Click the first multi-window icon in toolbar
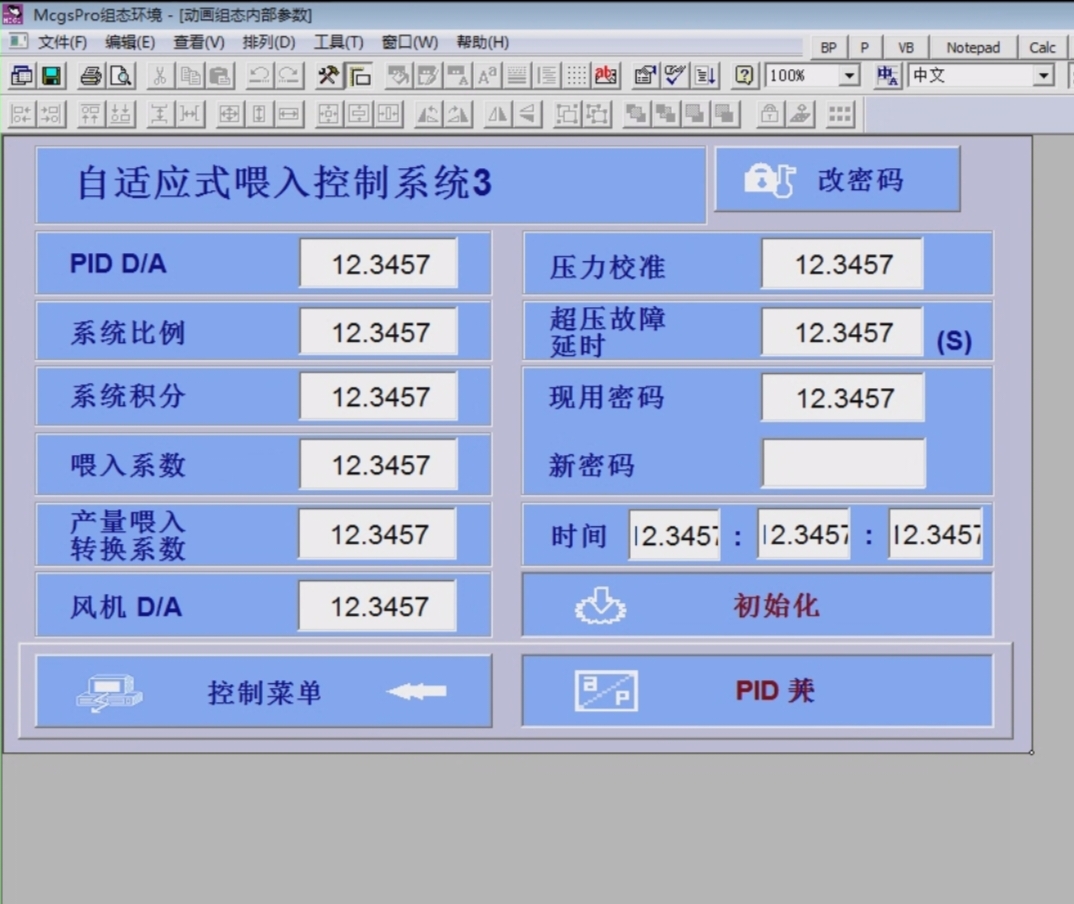 tap(21, 76)
